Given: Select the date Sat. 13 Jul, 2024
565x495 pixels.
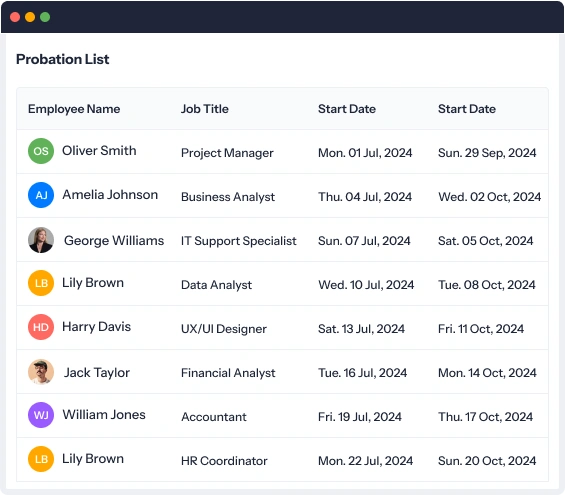Looking at the screenshot, I should (361, 329).
